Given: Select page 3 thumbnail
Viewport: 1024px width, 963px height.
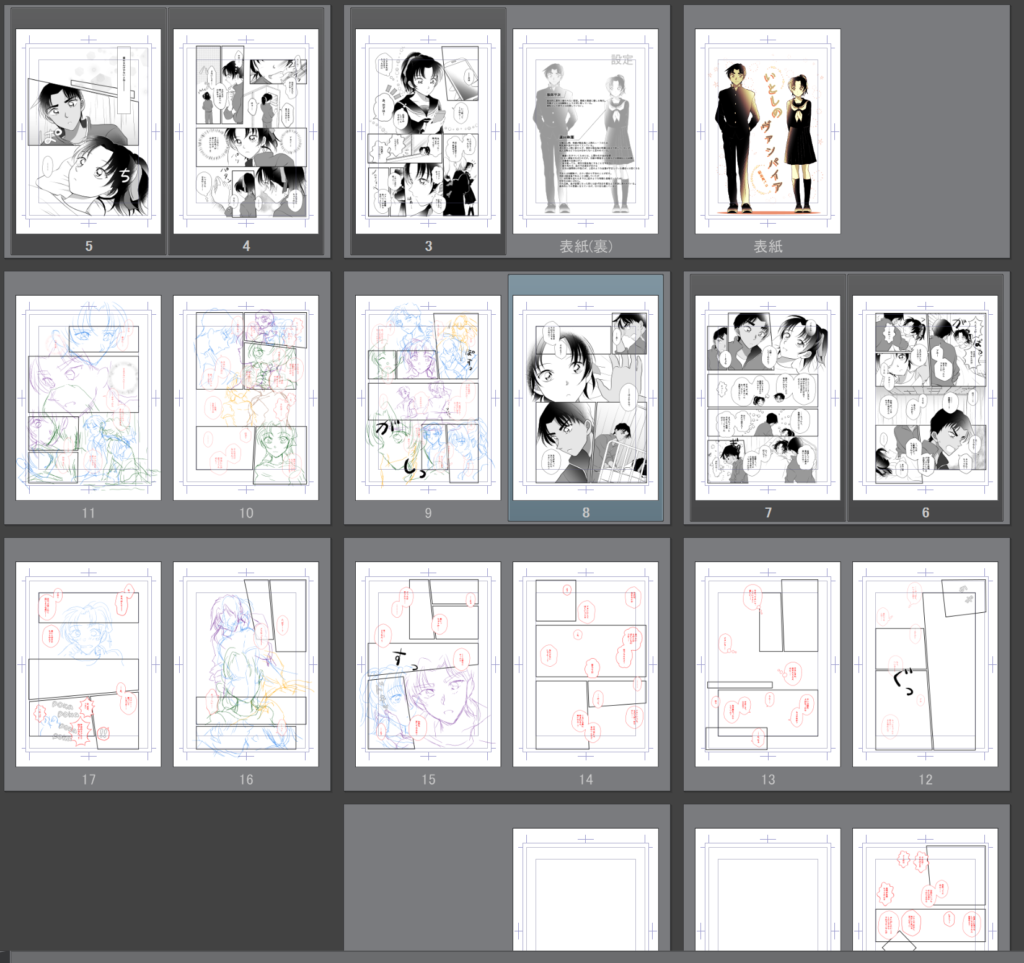Looking at the screenshot, I should [x=428, y=131].
